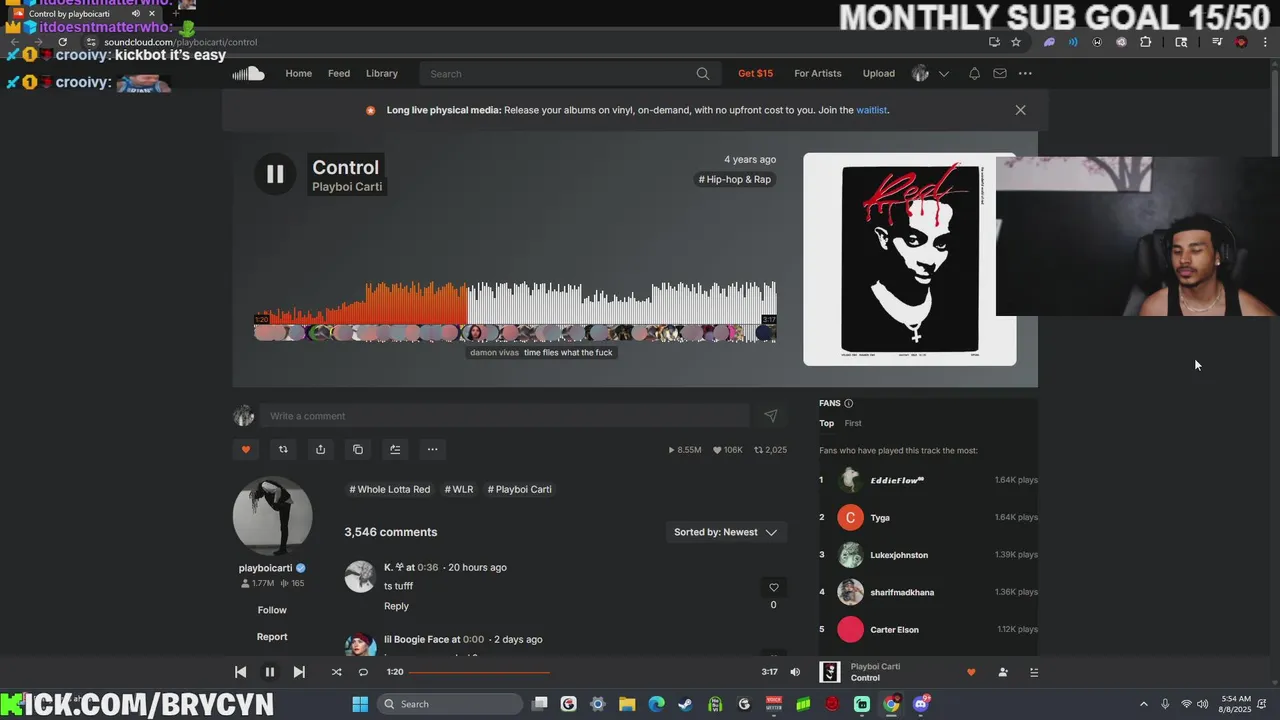Image resolution: width=1280 pixels, height=720 pixels.
Task: Click the Write a comment field
Action: (x=505, y=416)
